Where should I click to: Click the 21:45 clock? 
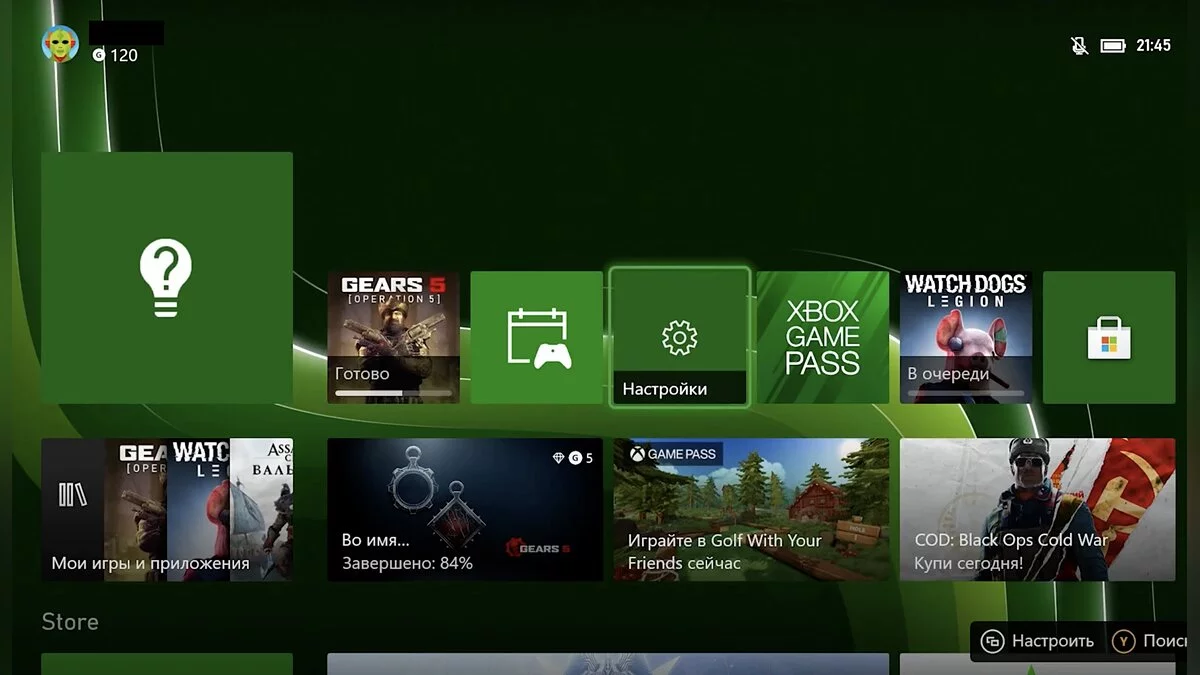coord(1153,46)
